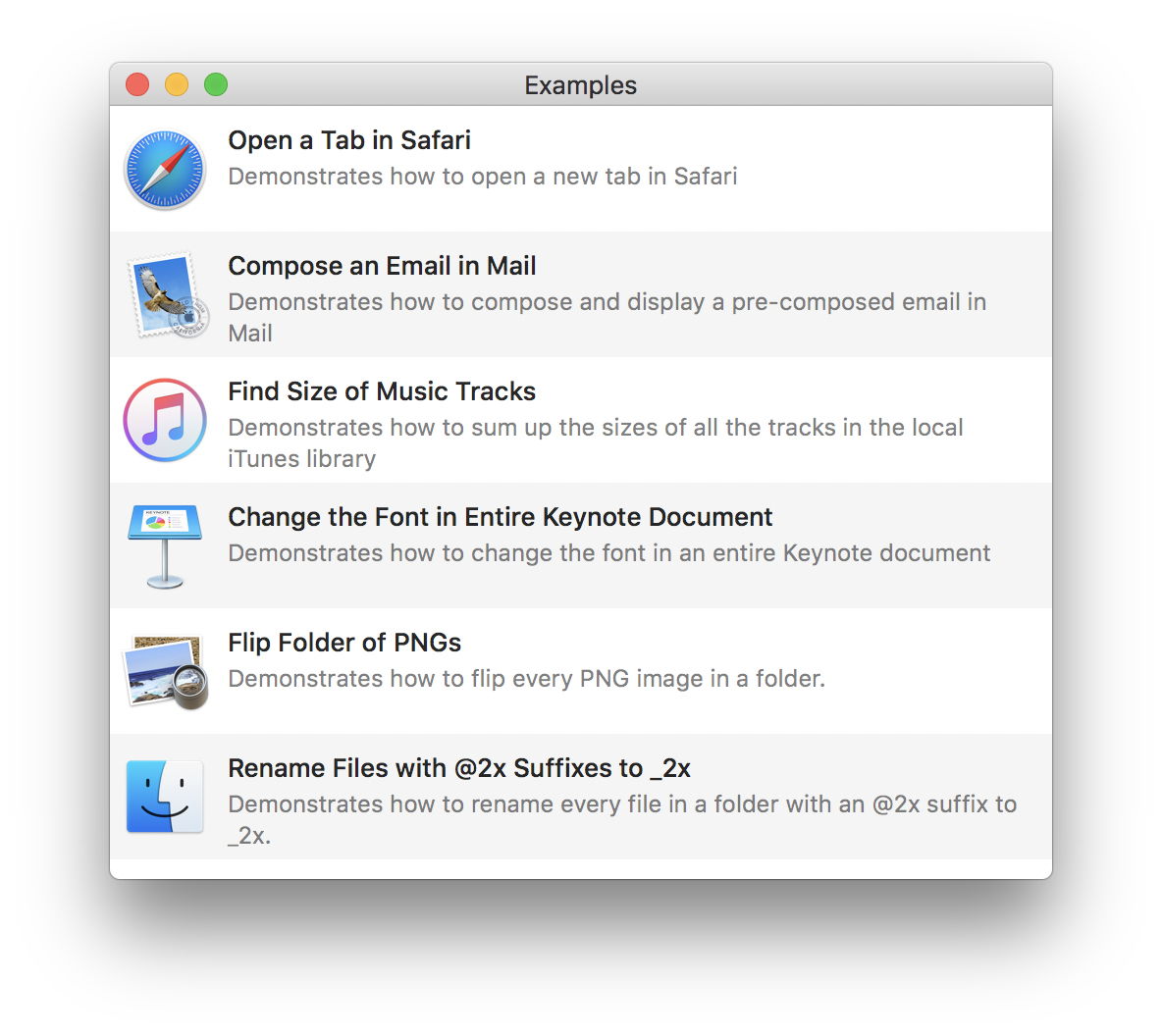Click the iTunes music note icon
Image resolution: width=1162 pixels, height=1036 pixels.
165,420
